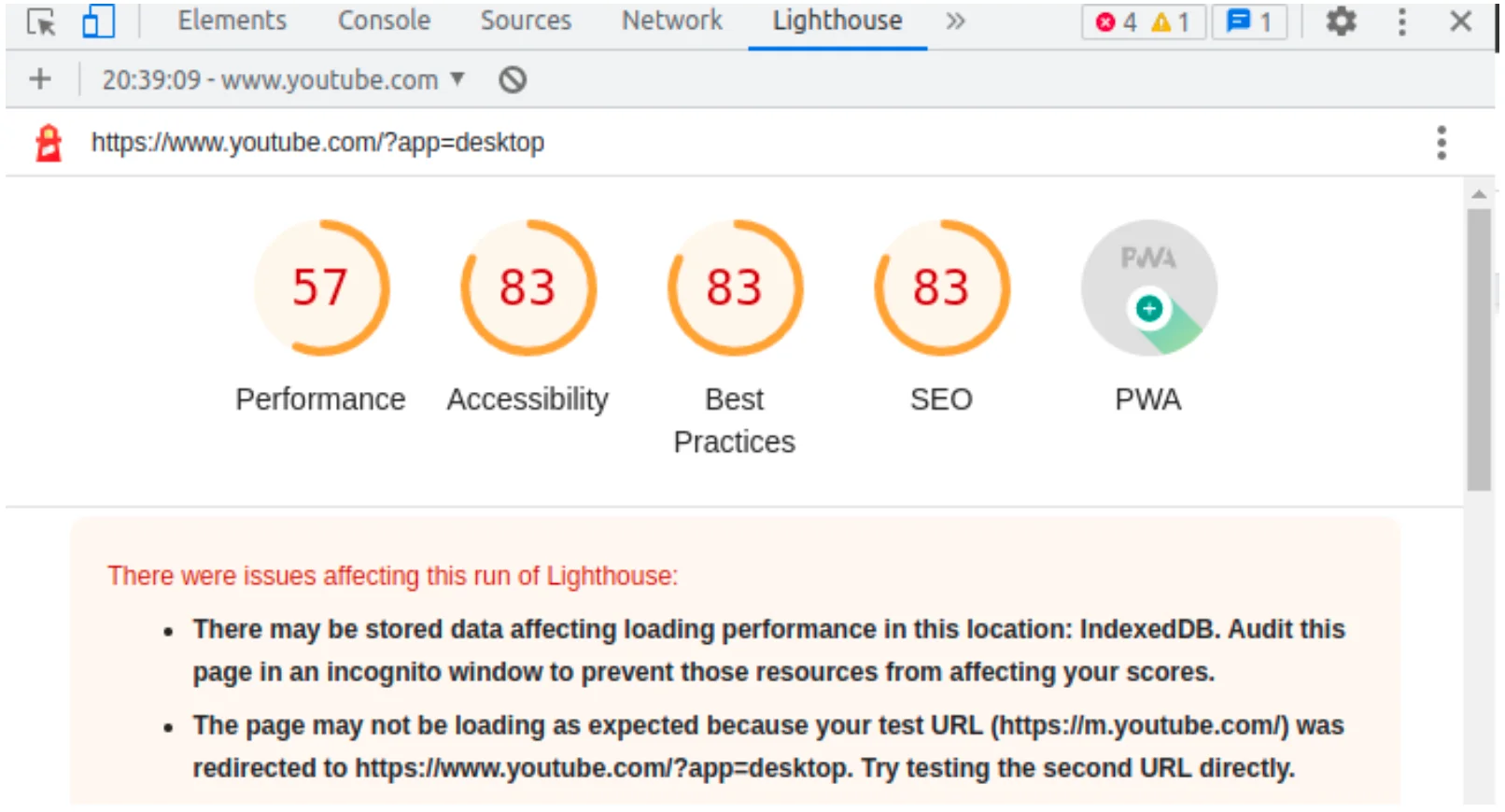Open the Sources tab

point(526,21)
